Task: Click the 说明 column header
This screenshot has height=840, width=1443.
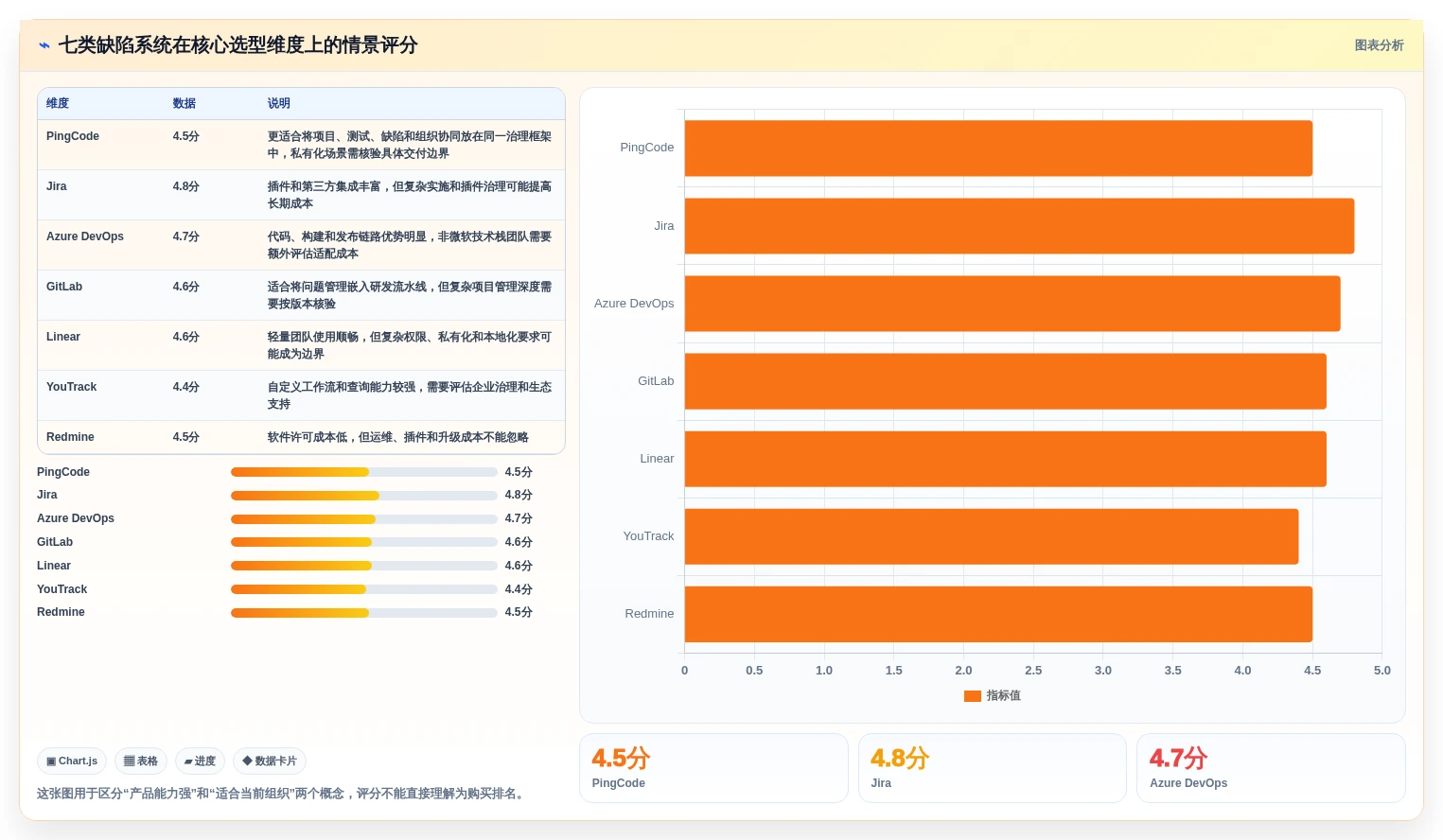Action: (x=279, y=103)
